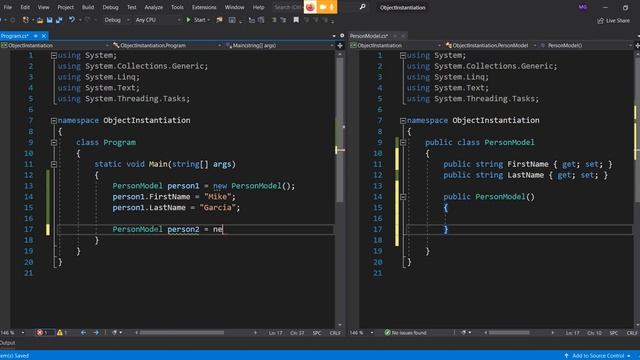Viewport: 640px width, 360px height.
Task: Open the View menu
Action: point(43,7)
